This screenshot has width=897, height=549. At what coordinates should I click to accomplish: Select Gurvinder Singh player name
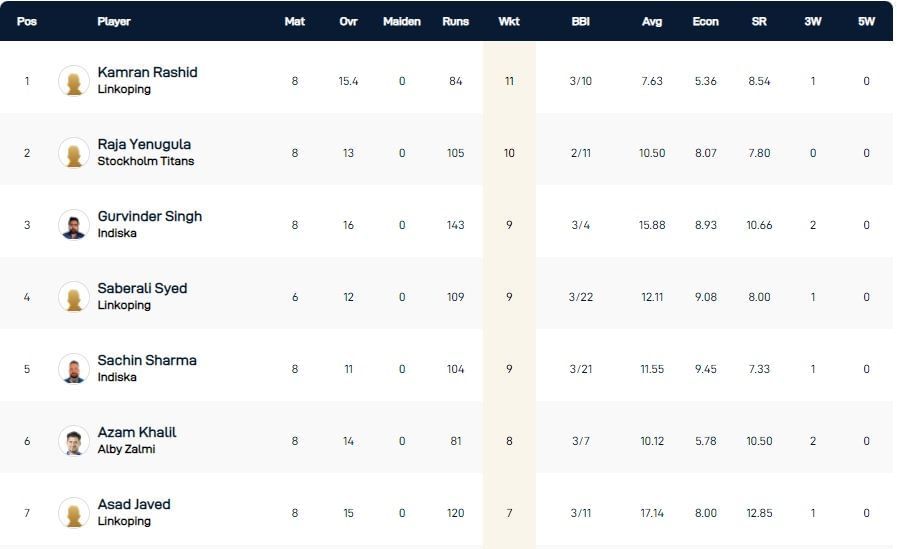coord(149,216)
